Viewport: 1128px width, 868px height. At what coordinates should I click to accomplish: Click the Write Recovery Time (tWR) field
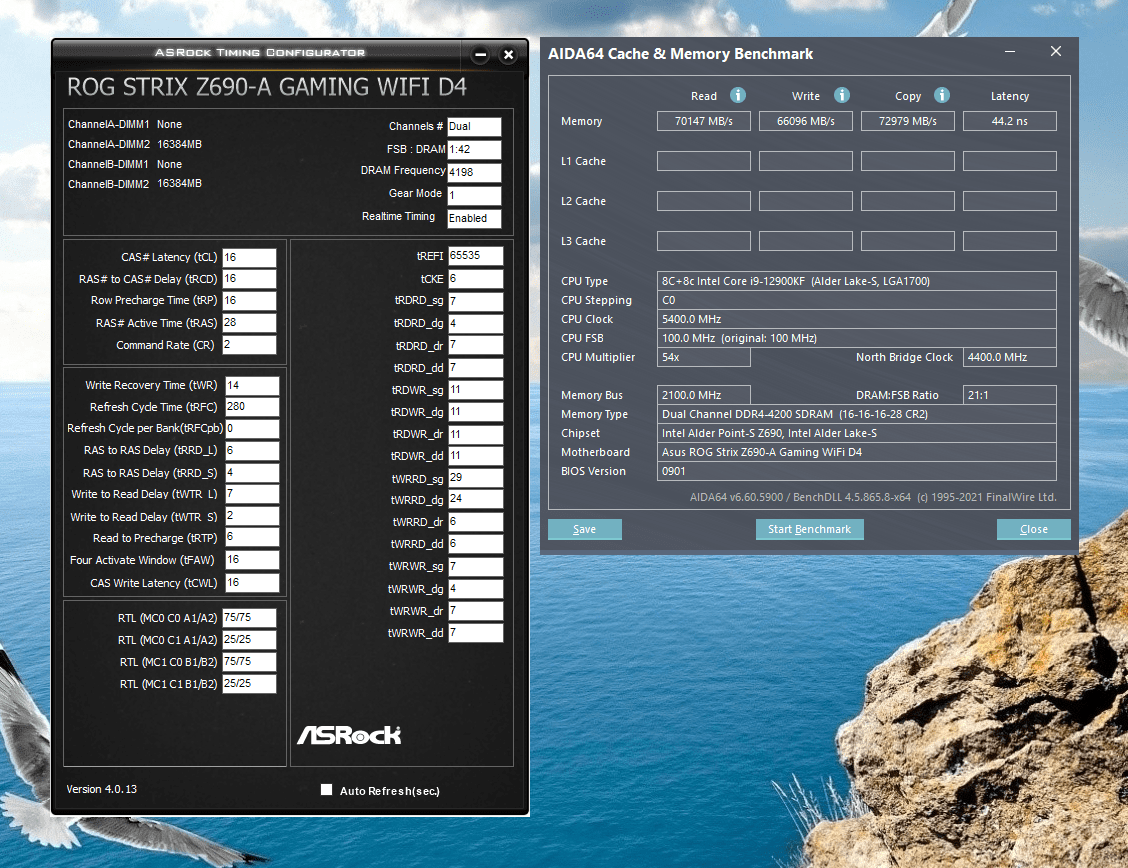252,385
